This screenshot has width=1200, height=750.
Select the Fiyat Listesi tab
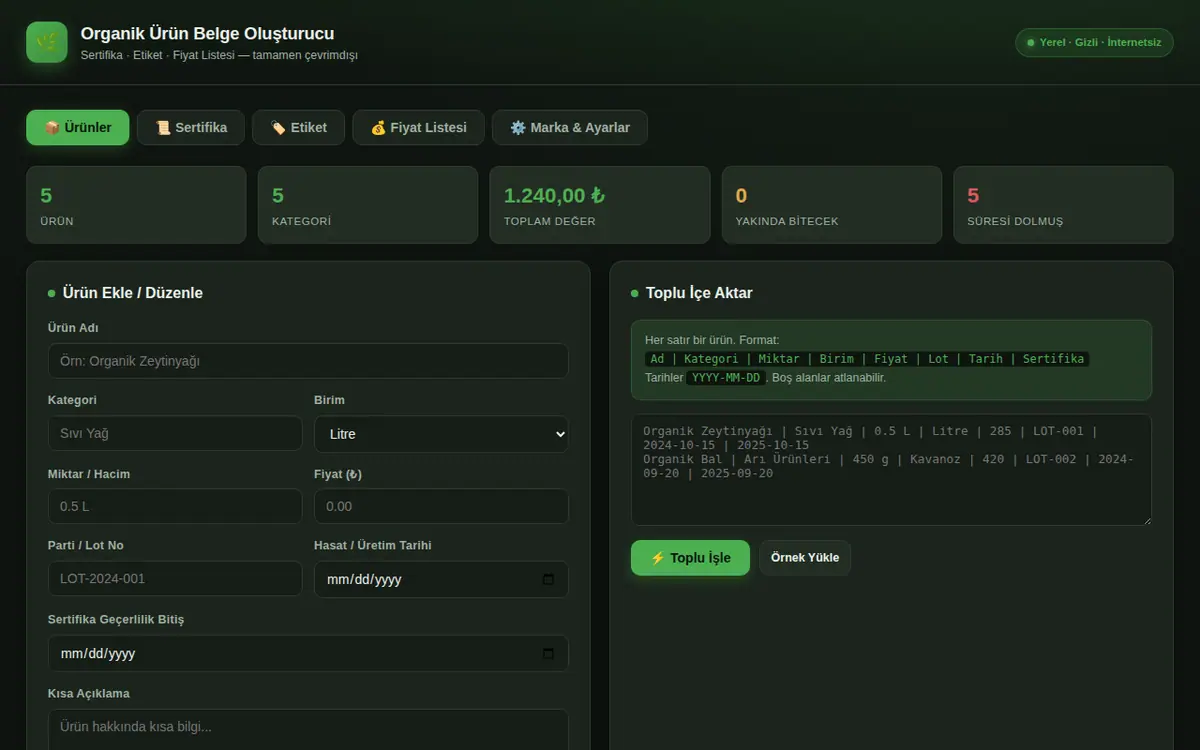pyautogui.click(x=418, y=128)
